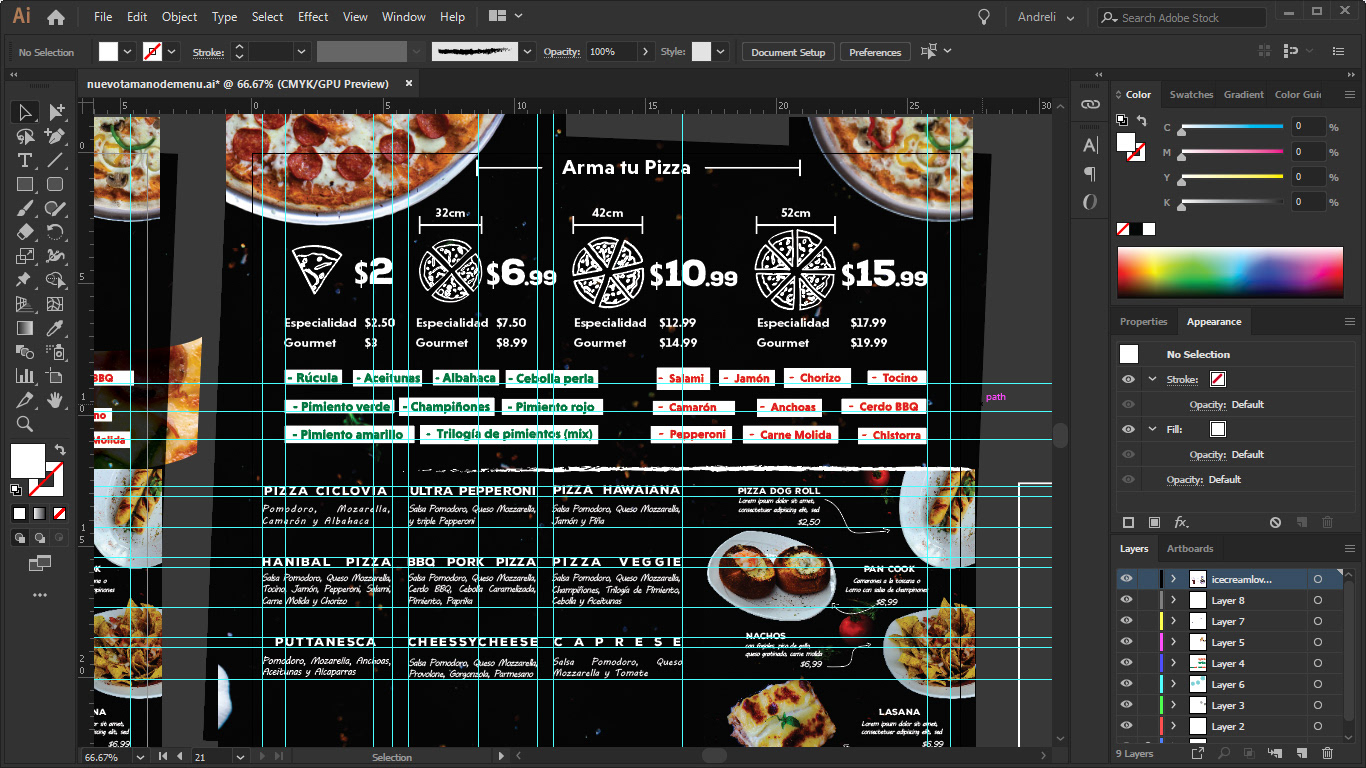Screen dimensions: 1366x768
Task: Pick the Line Segment tool
Action: pos(55,160)
